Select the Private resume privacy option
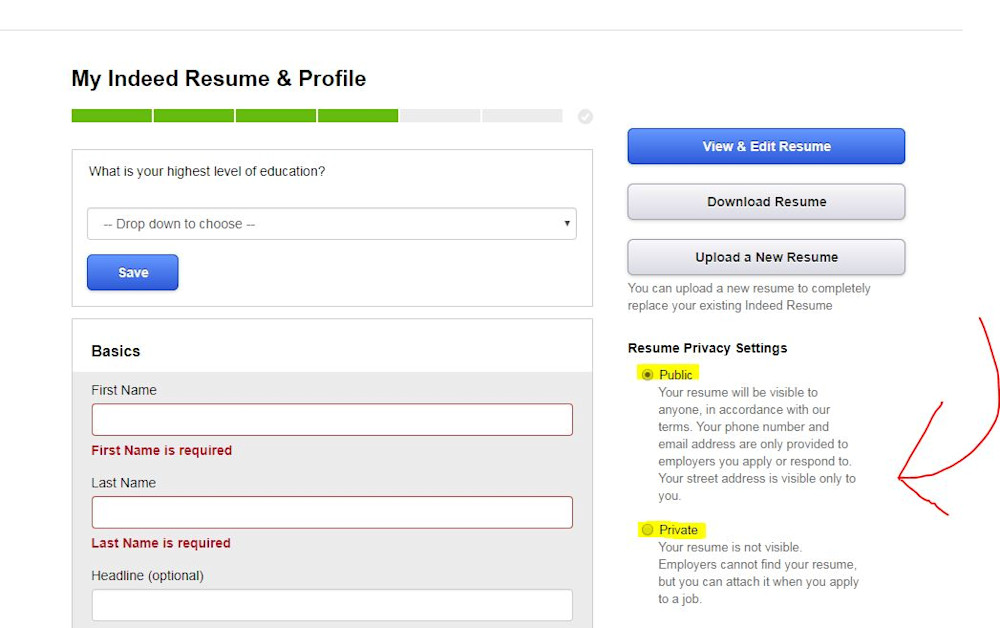Screen dimensions: 1000x628 coord(647,530)
